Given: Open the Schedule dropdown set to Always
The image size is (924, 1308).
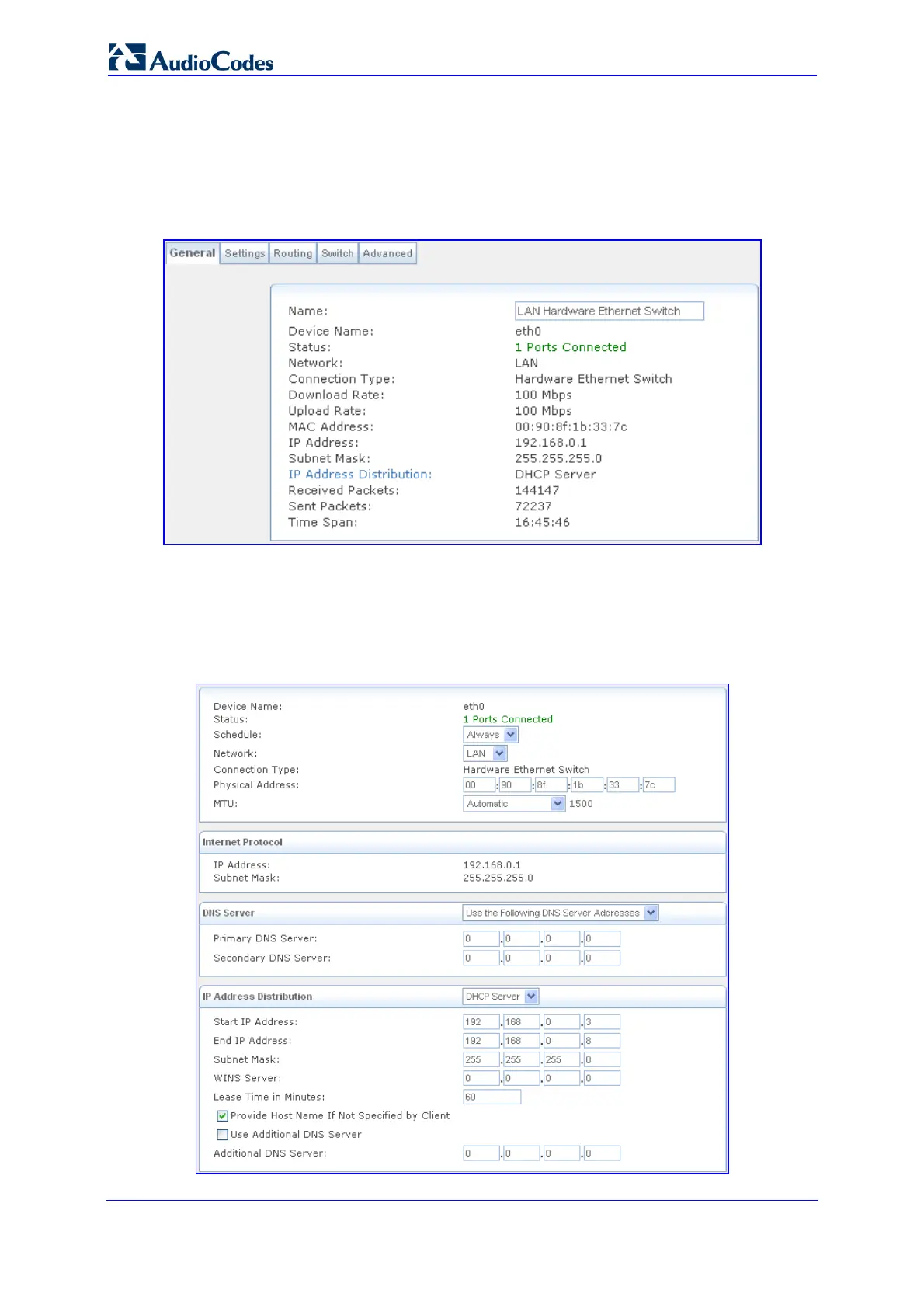Looking at the screenshot, I should click(491, 735).
